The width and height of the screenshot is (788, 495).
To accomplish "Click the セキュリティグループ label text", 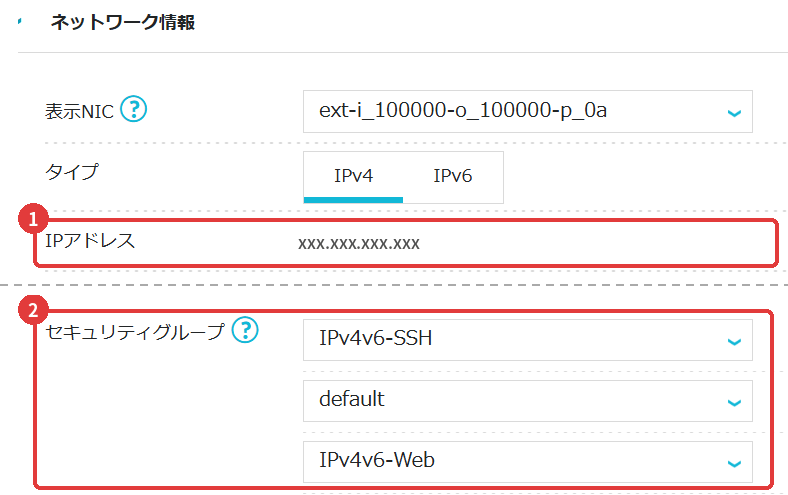I will (135, 332).
